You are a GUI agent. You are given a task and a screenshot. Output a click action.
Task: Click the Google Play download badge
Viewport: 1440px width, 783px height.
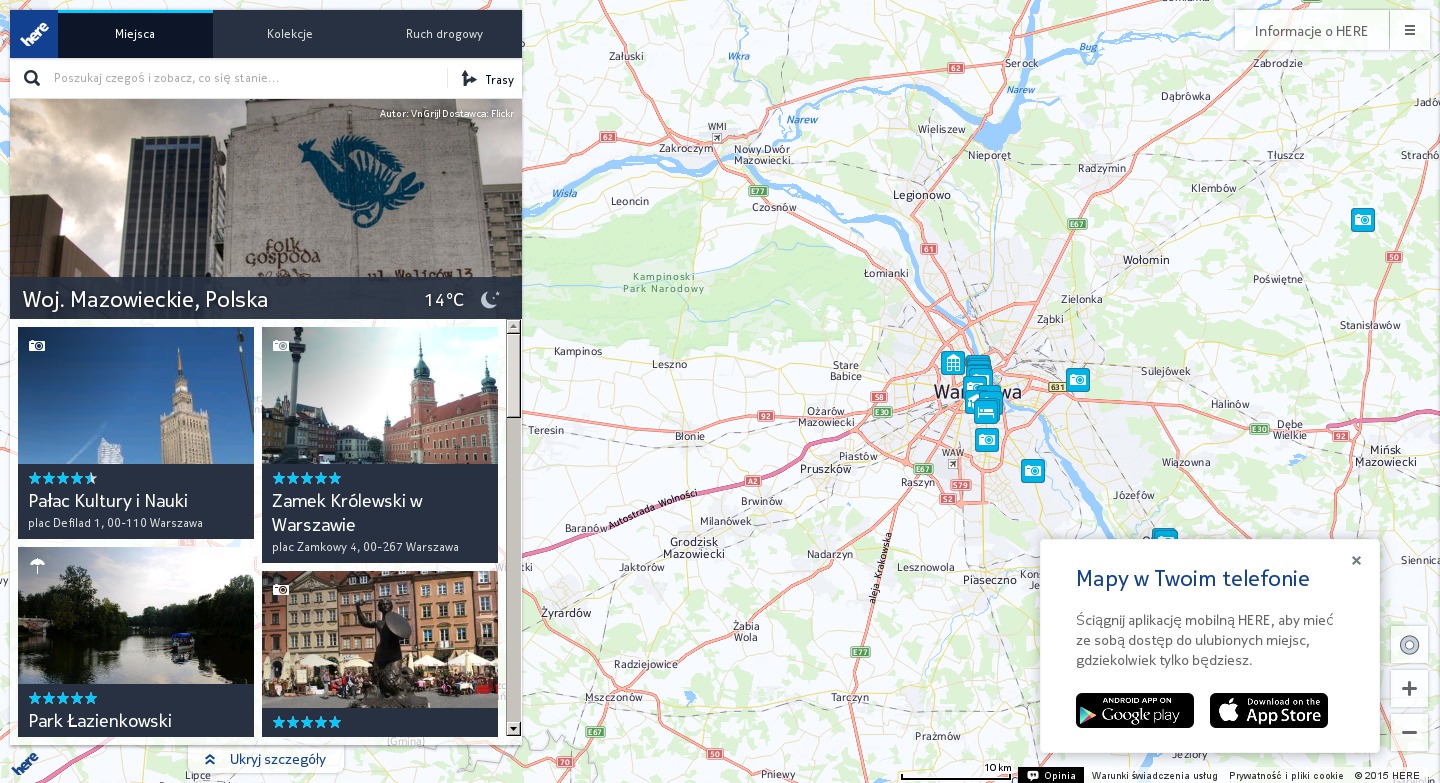coord(1134,710)
